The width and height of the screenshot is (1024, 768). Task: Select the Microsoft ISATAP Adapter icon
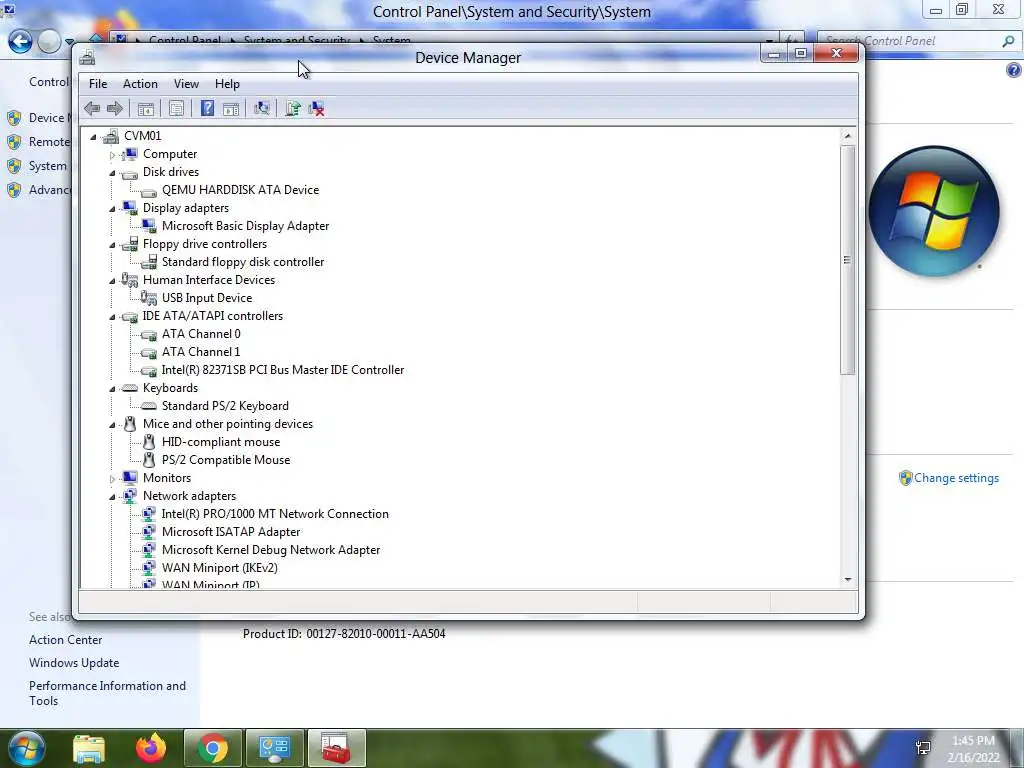pyautogui.click(x=149, y=532)
